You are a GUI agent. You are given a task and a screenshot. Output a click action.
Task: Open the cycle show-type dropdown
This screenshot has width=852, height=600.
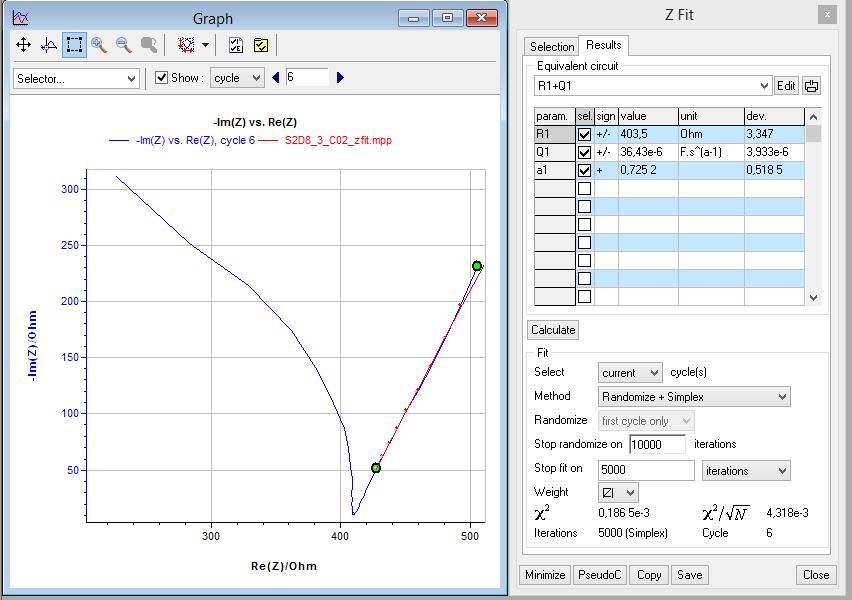coord(237,78)
